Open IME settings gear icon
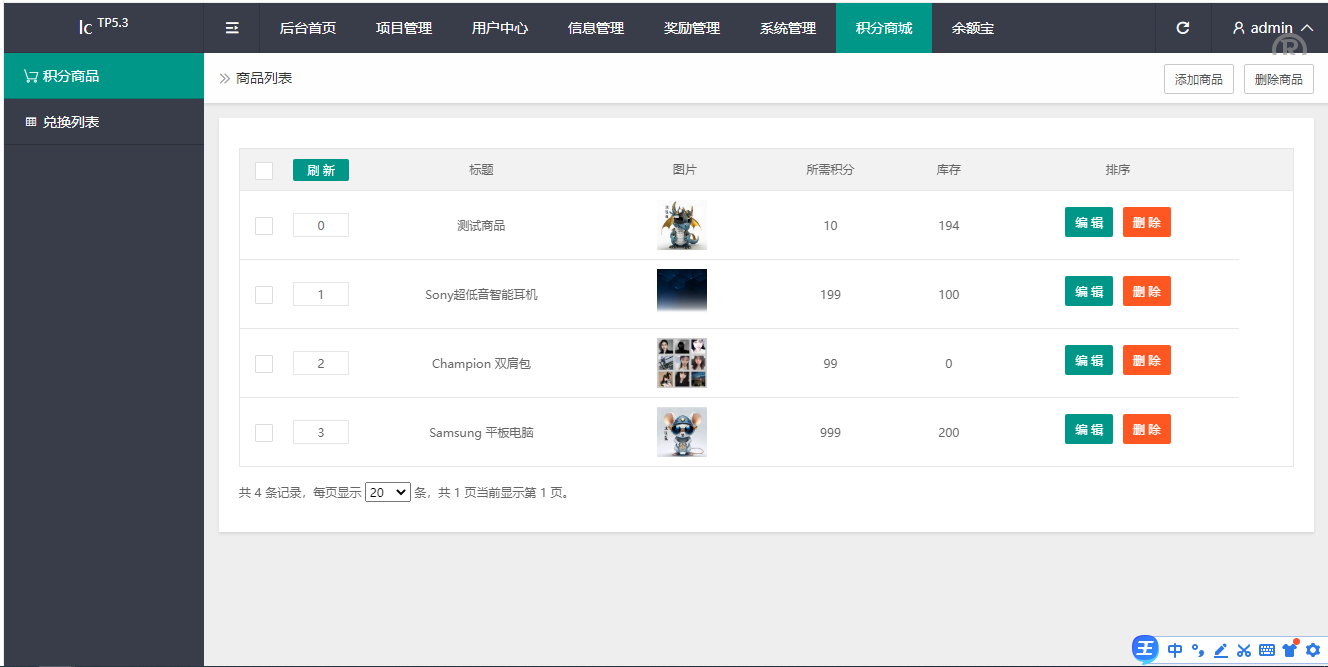 [x=1313, y=650]
